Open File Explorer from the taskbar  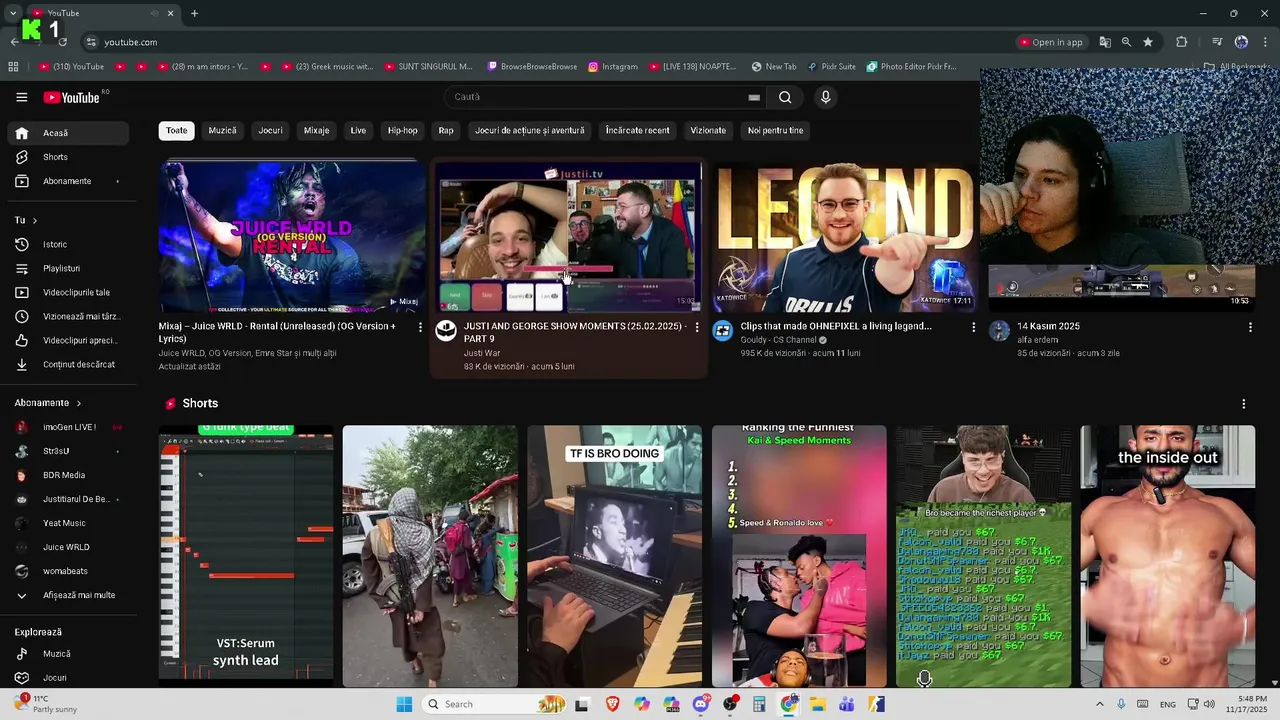pyautogui.click(x=817, y=704)
